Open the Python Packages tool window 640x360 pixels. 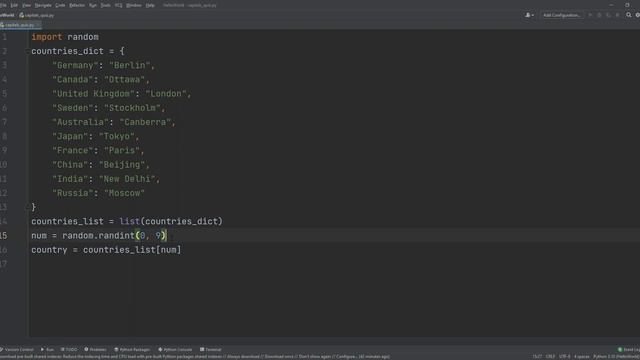click(x=132, y=349)
